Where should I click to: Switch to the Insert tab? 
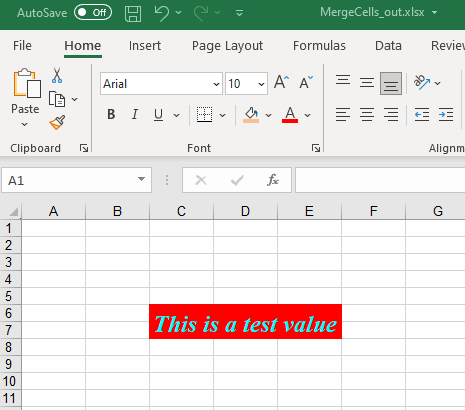(x=145, y=46)
